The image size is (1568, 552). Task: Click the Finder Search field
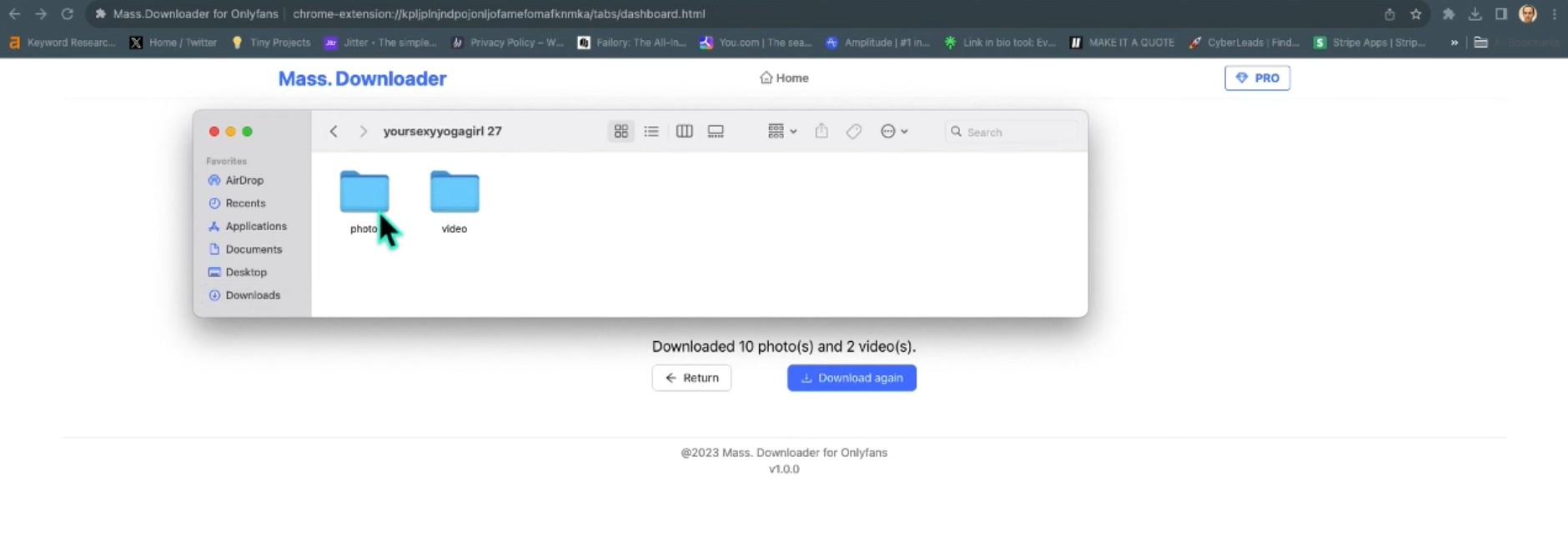pyautogui.click(x=1011, y=132)
